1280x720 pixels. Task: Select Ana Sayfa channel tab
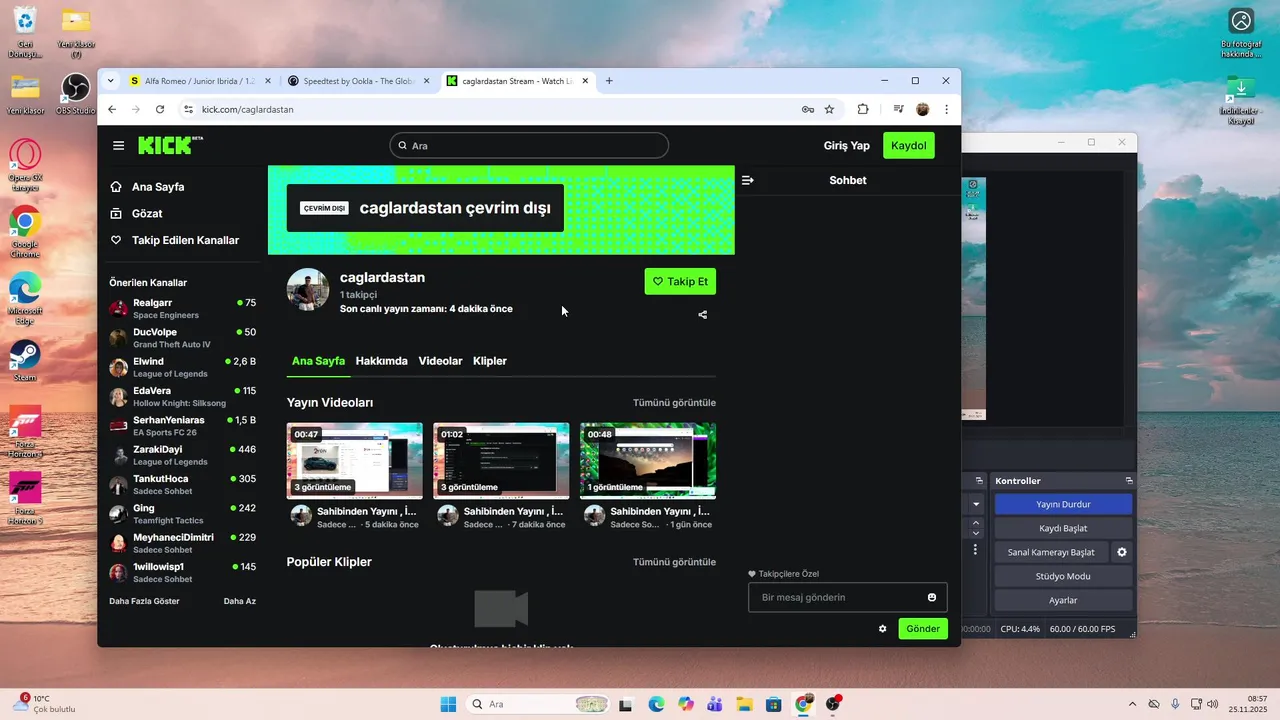[x=318, y=361]
